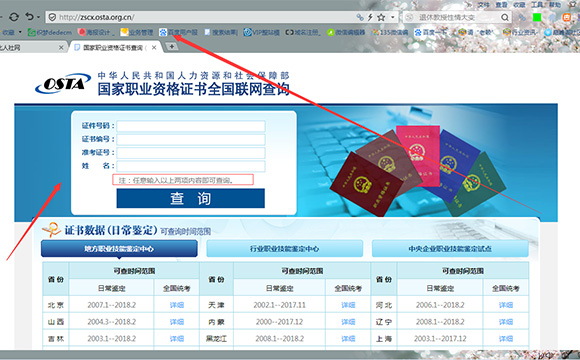Select the 中央企业职业技能鉴定试点 tab
The width and height of the screenshot is (580, 360).
click(x=450, y=249)
